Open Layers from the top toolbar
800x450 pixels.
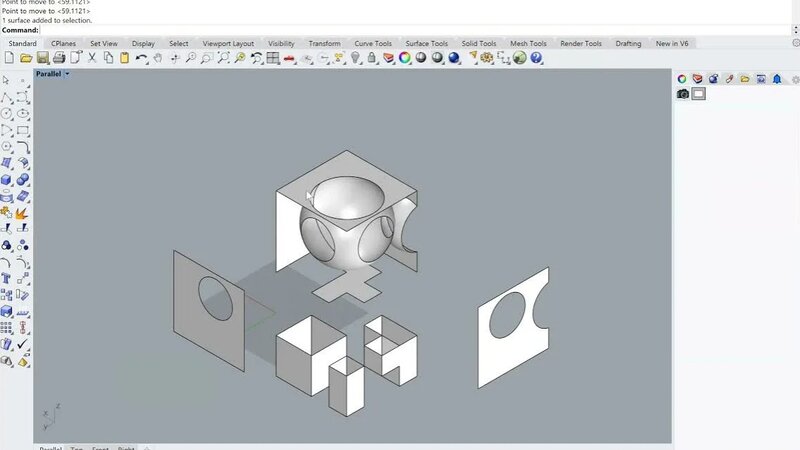point(388,58)
